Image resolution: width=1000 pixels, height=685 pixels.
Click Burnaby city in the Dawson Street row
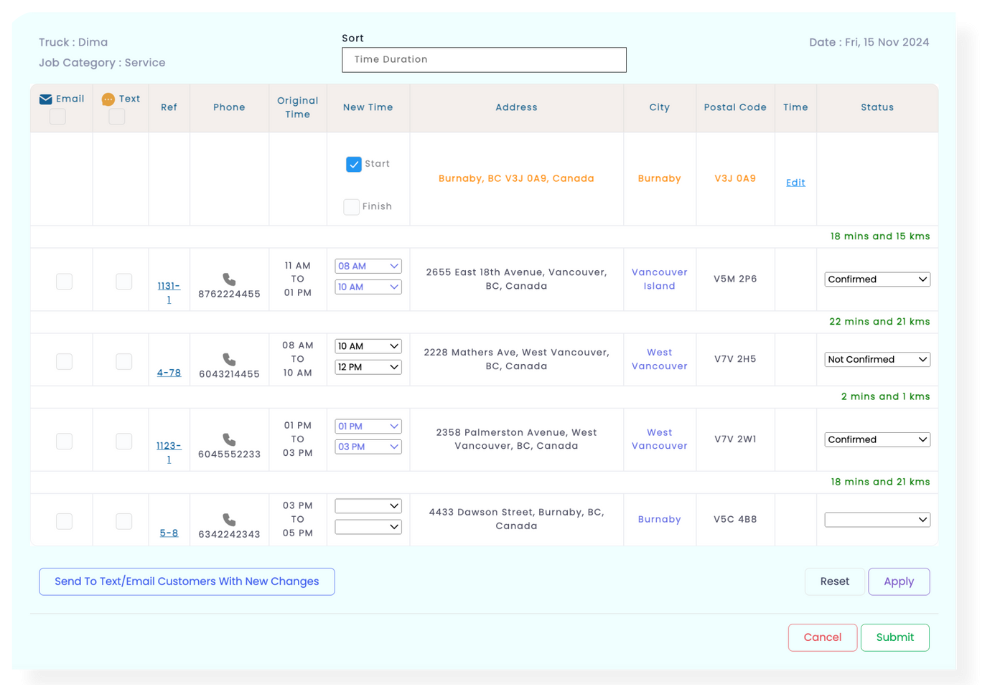coord(659,519)
